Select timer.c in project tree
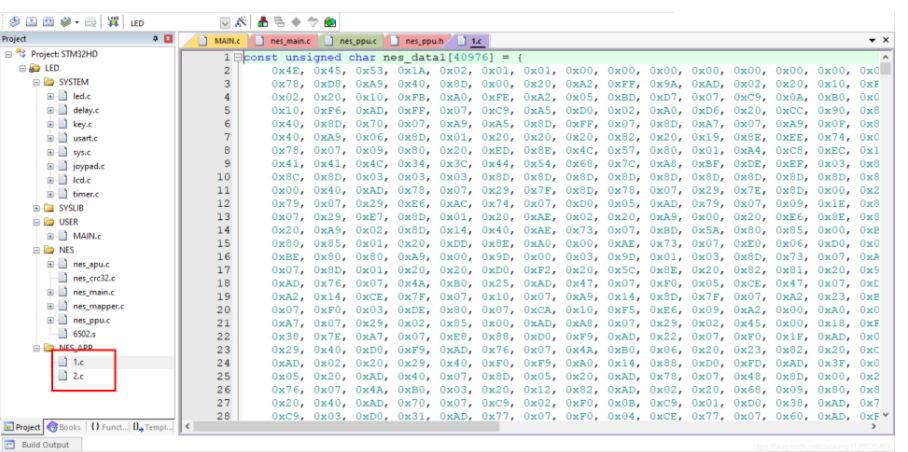Viewport: 908px width, 452px height. coord(86,194)
